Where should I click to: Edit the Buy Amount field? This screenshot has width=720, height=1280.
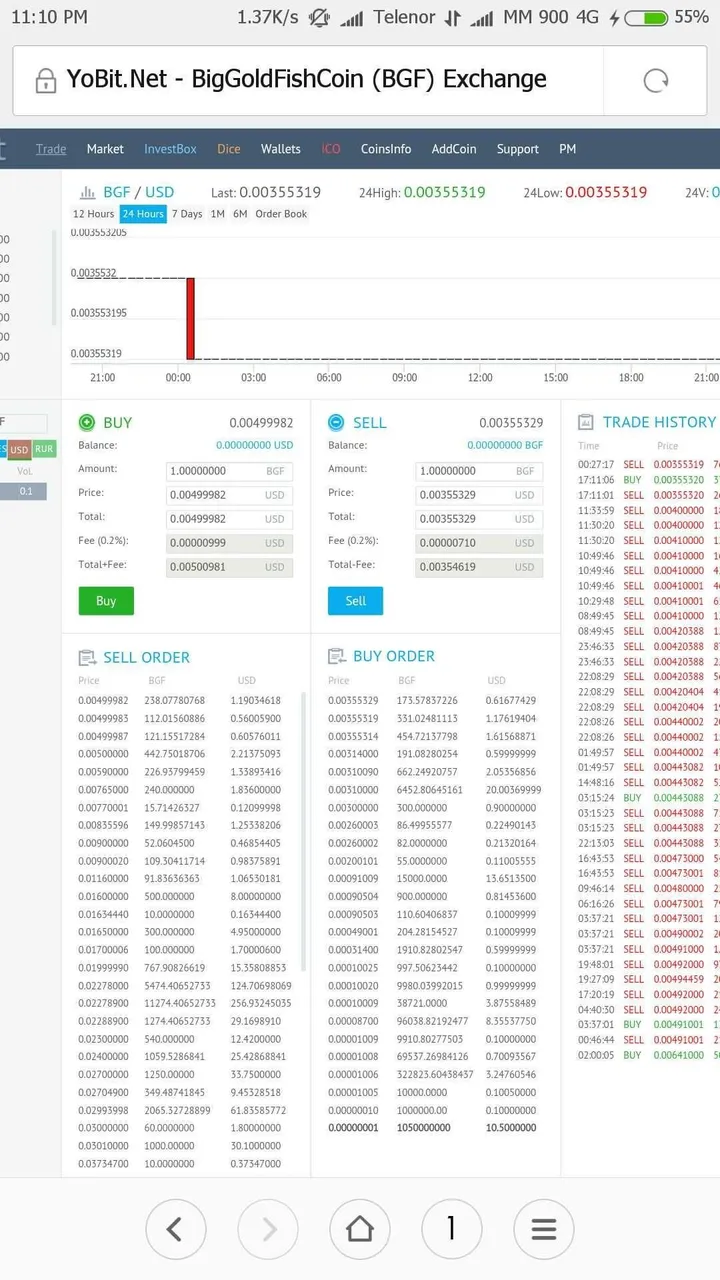coord(230,471)
